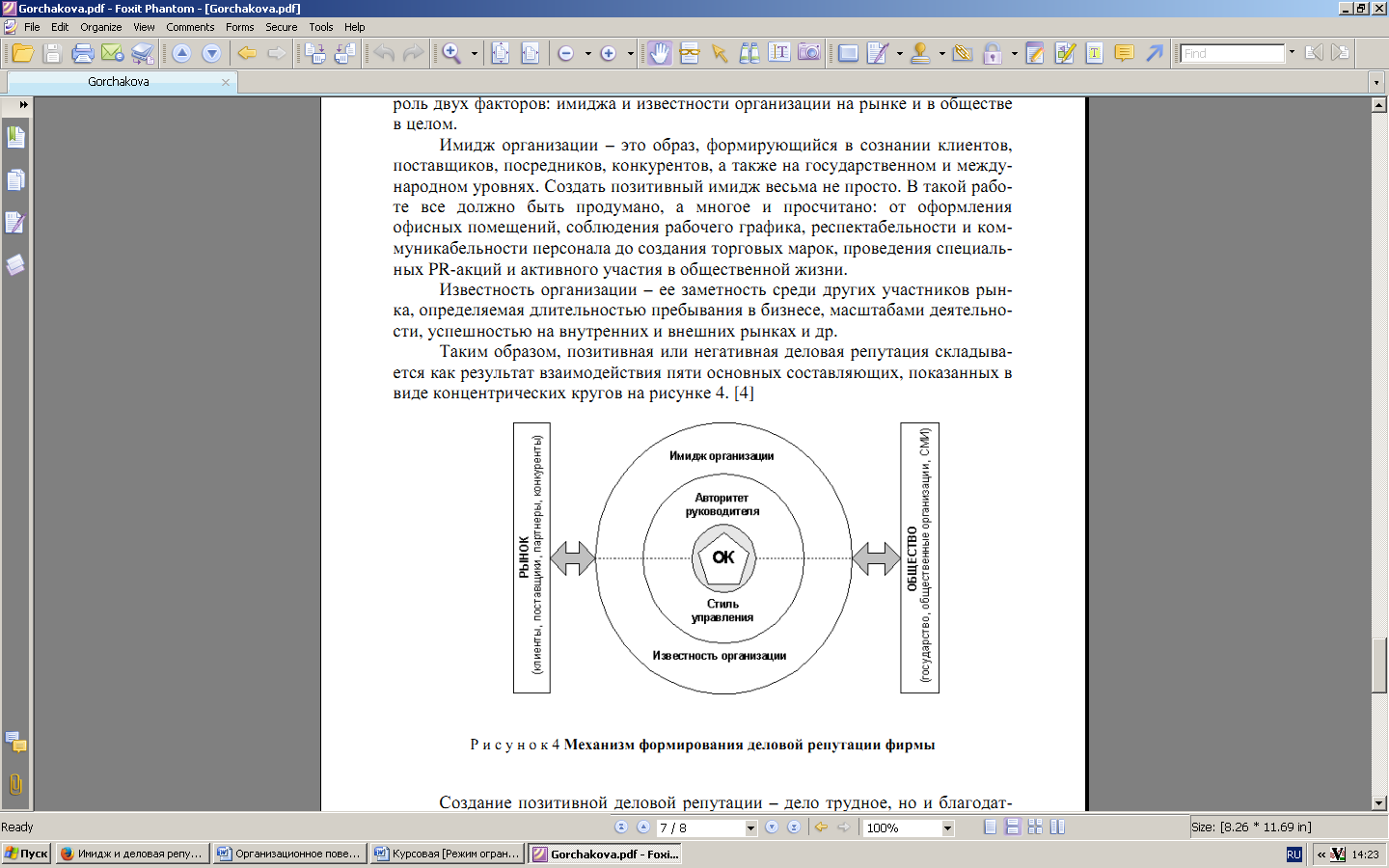
Task: Click the Undo arrow icon
Action: pyautogui.click(x=384, y=53)
